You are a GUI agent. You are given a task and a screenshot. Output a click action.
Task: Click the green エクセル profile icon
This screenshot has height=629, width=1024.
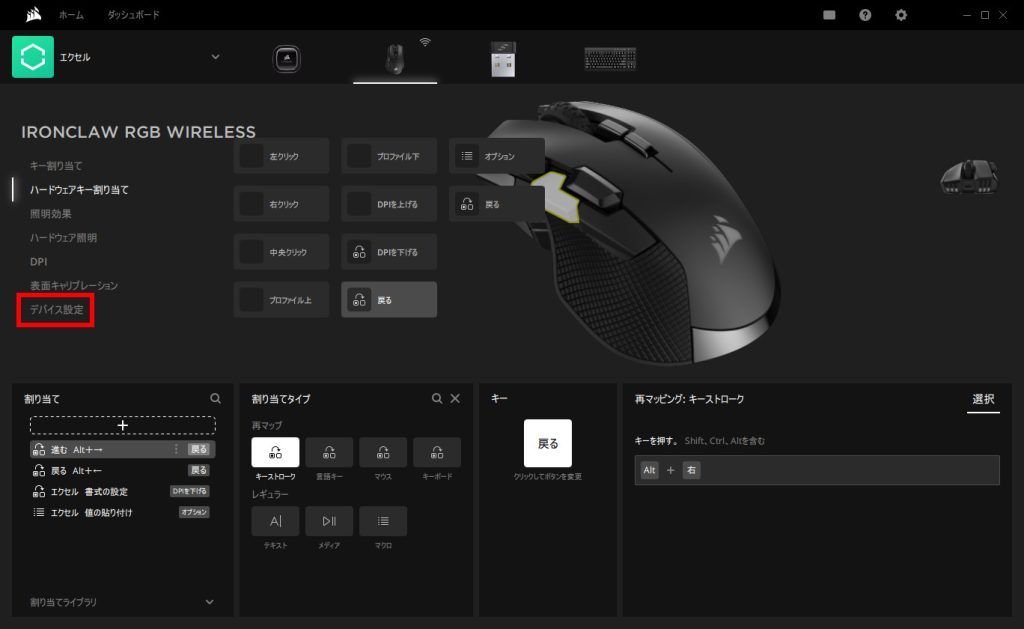[x=33, y=57]
